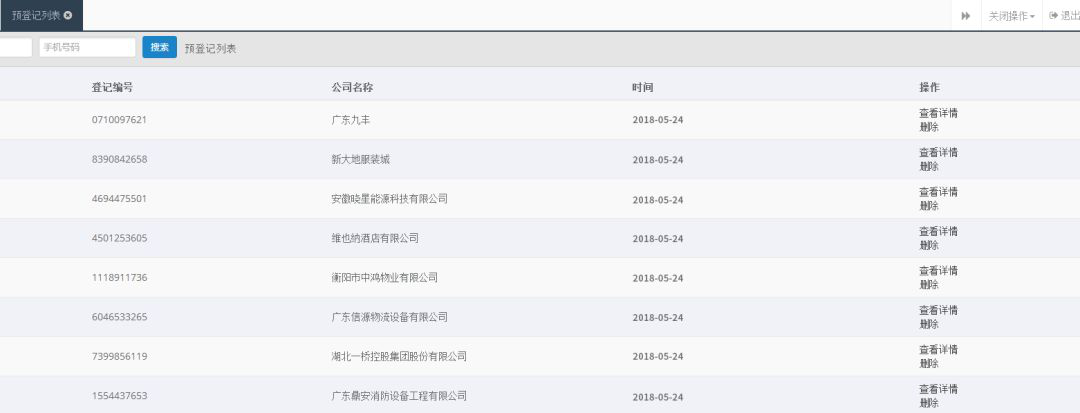Click the 时间 column header
The height and width of the screenshot is (413, 1080).
643,87
